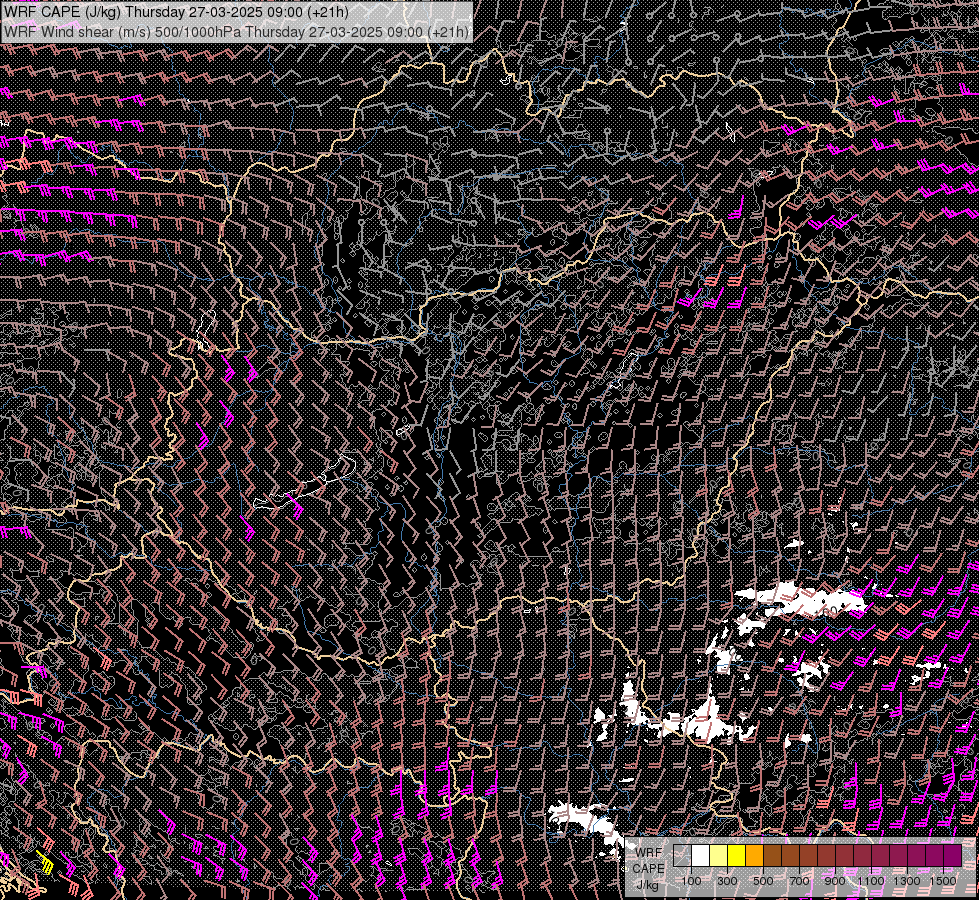Click the WRF Wind shear title line

(x=236, y=31)
